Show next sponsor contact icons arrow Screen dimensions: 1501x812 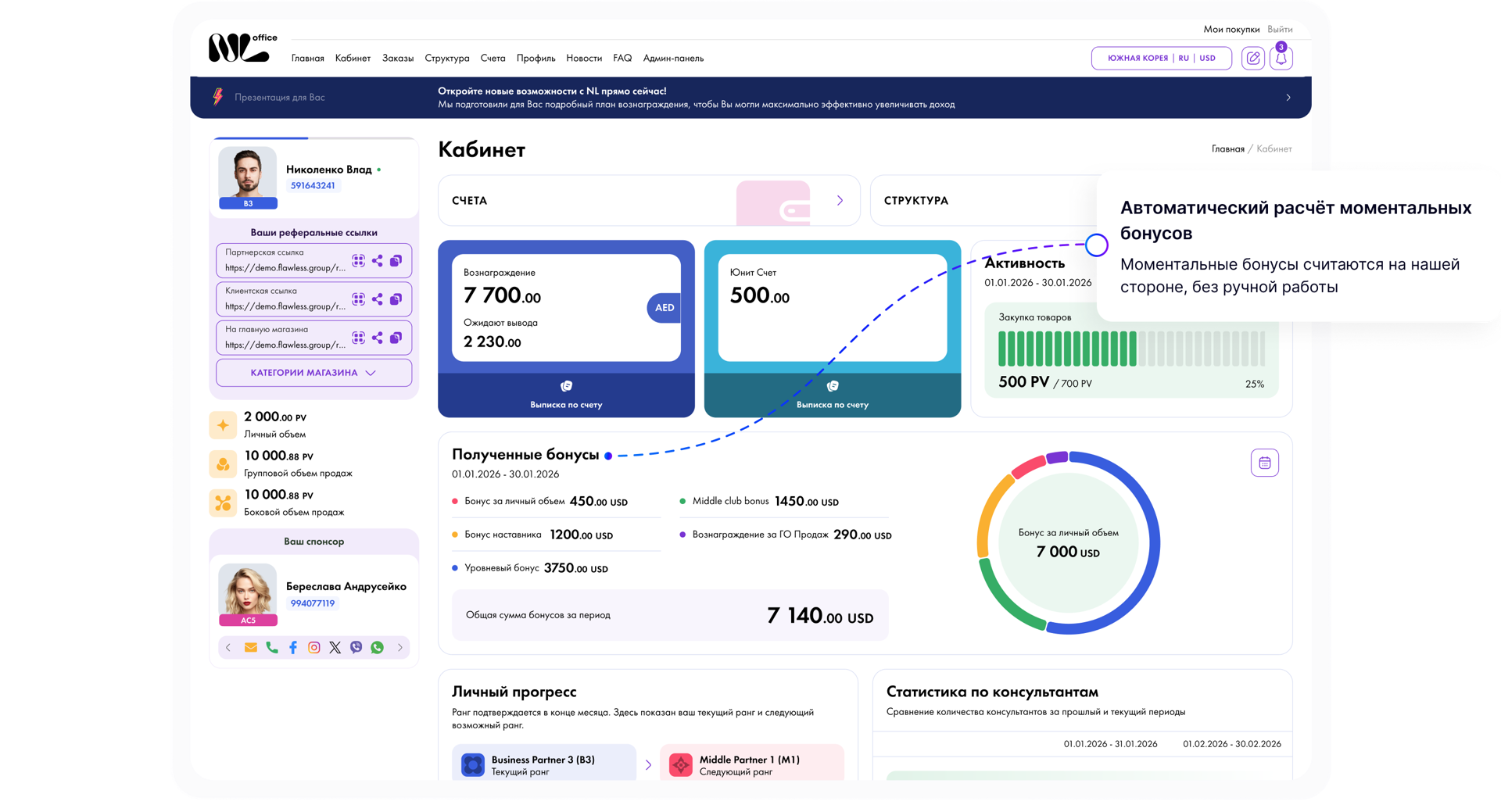400,647
